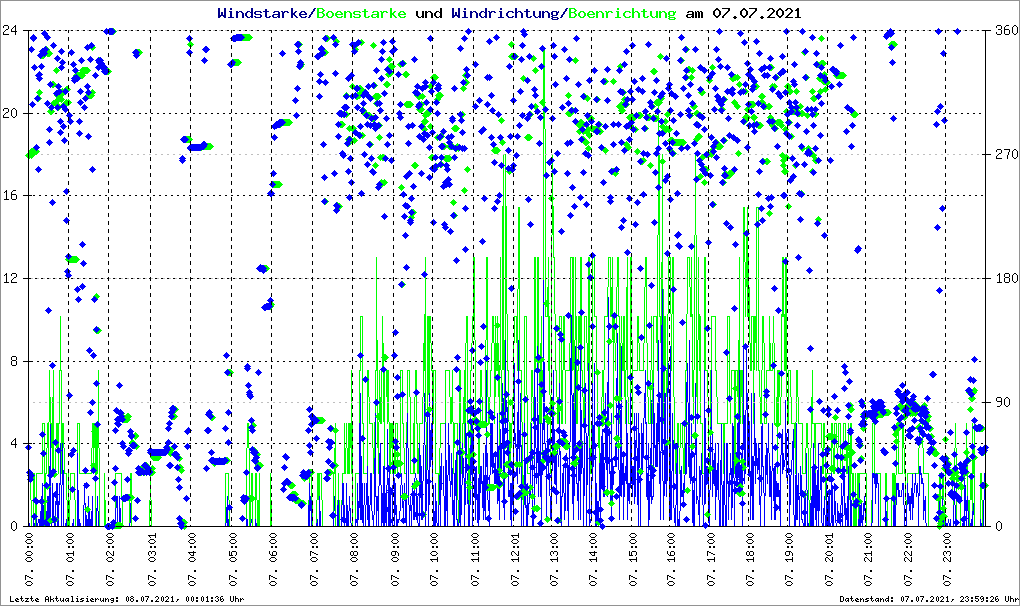Viewport: 1020px width, 606px height.
Task: Select the 24 label on left axis
Action: point(13,30)
